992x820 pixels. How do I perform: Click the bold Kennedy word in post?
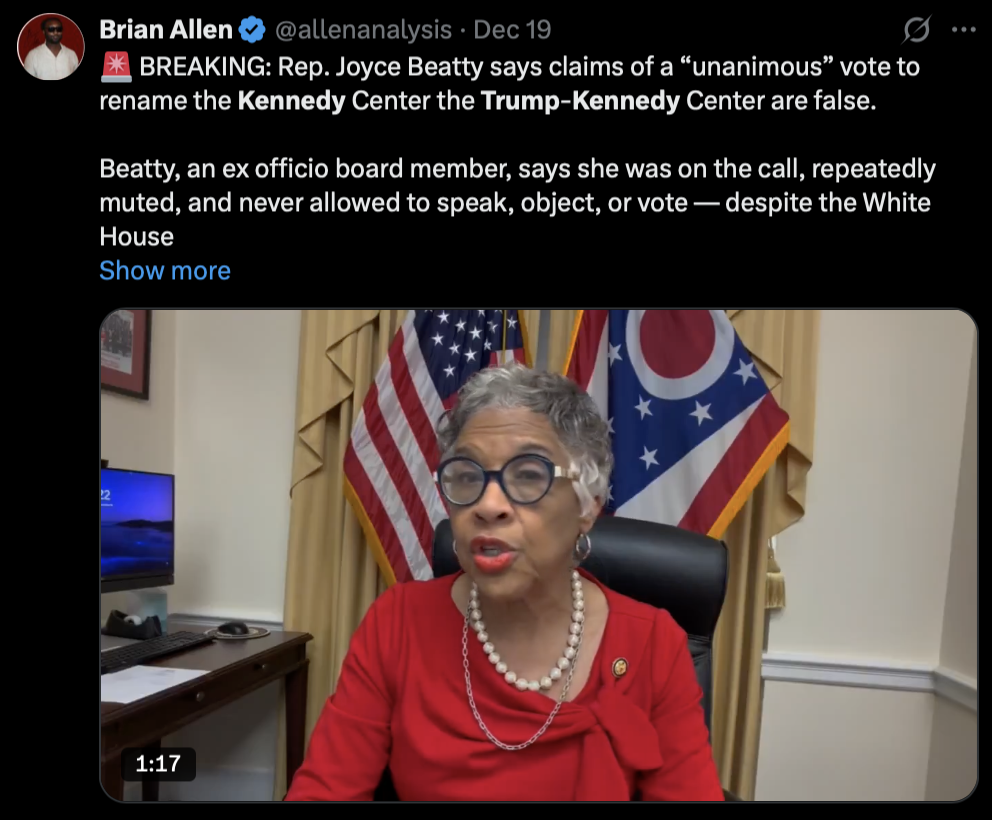(x=292, y=101)
